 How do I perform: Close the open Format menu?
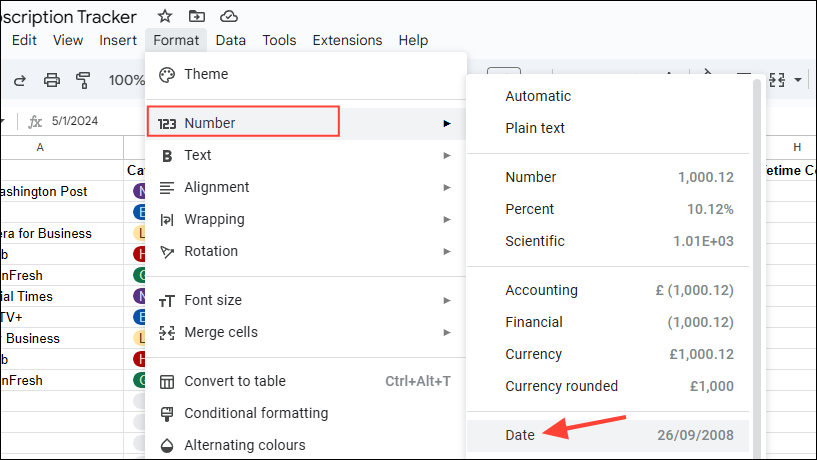pyautogui.click(x=176, y=40)
